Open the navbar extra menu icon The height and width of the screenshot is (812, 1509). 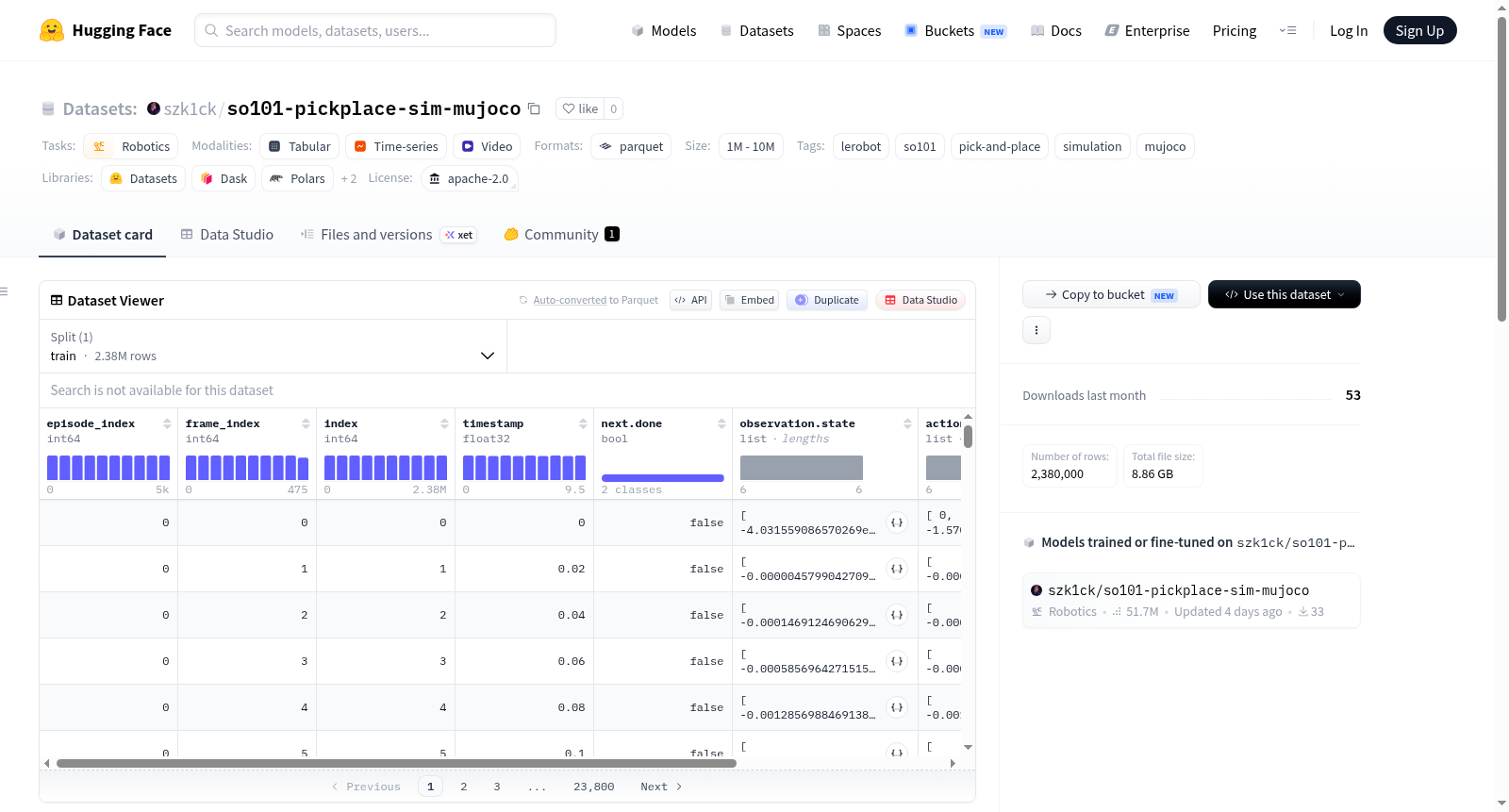[x=1287, y=30]
